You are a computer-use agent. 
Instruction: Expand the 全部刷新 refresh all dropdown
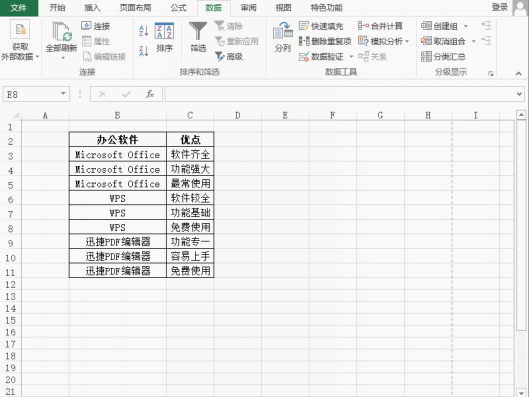[63, 58]
